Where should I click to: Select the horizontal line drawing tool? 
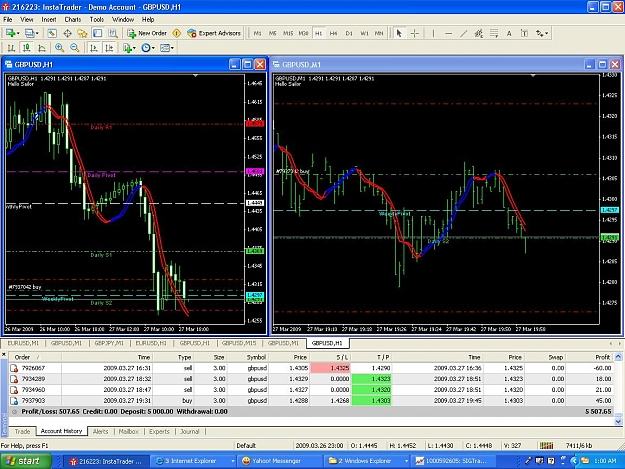click(448, 33)
